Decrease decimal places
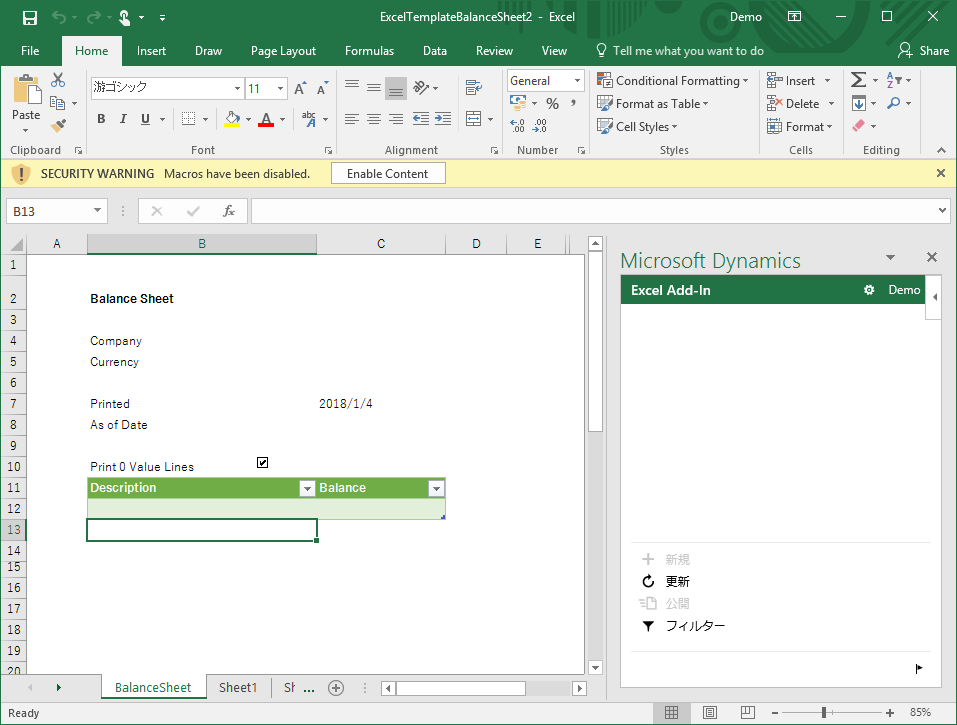The height and width of the screenshot is (725, 957). 540,126
